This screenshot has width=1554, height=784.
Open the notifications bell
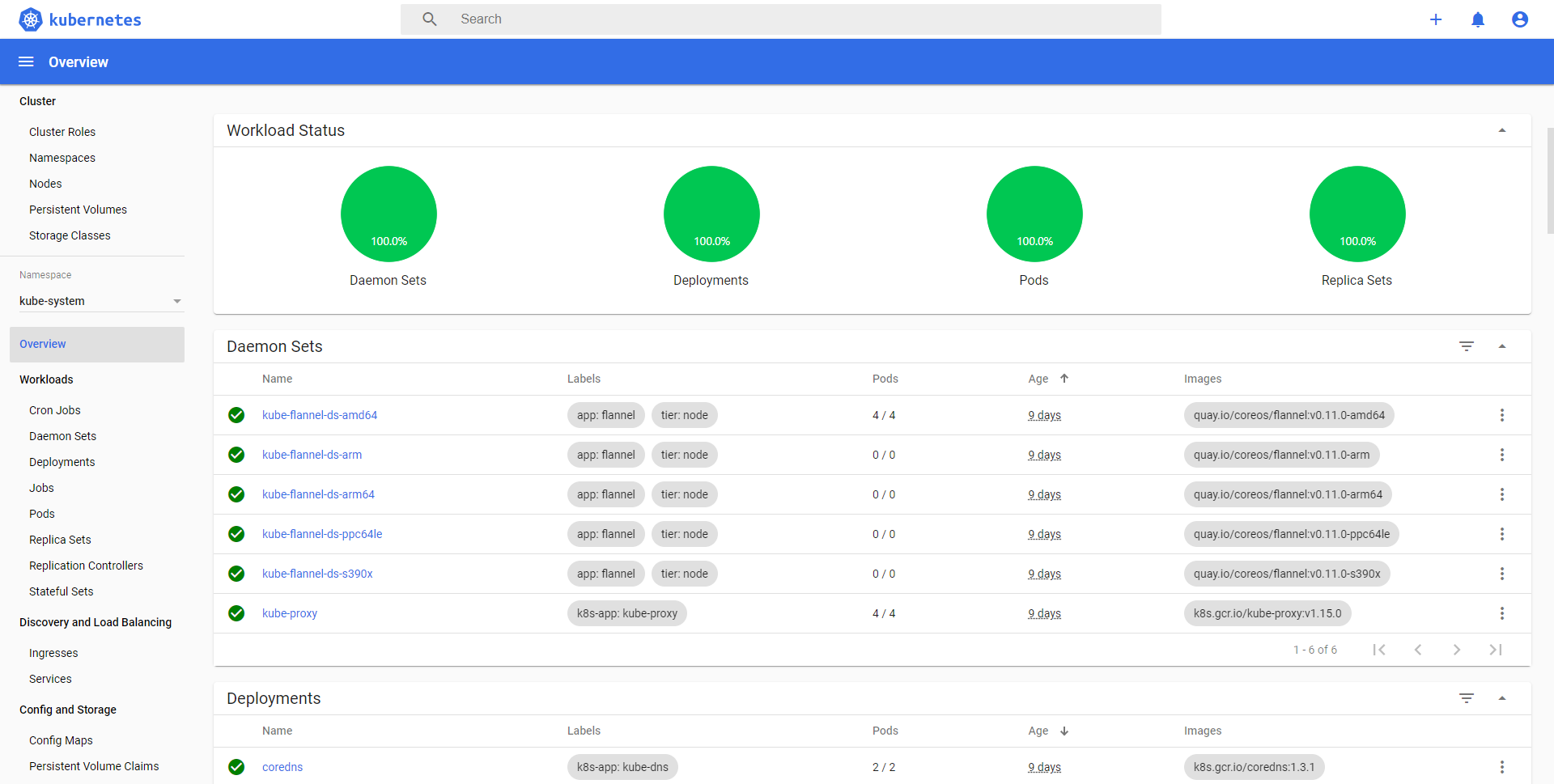[x=1478, y=19]
